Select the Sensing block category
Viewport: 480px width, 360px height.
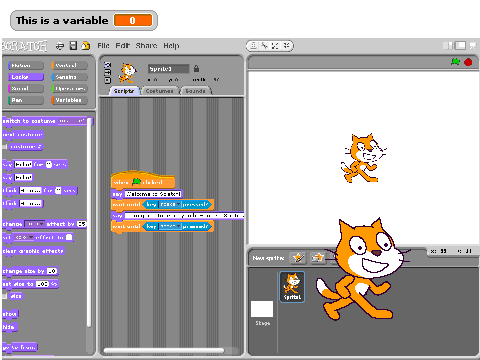tap(69, 77)
